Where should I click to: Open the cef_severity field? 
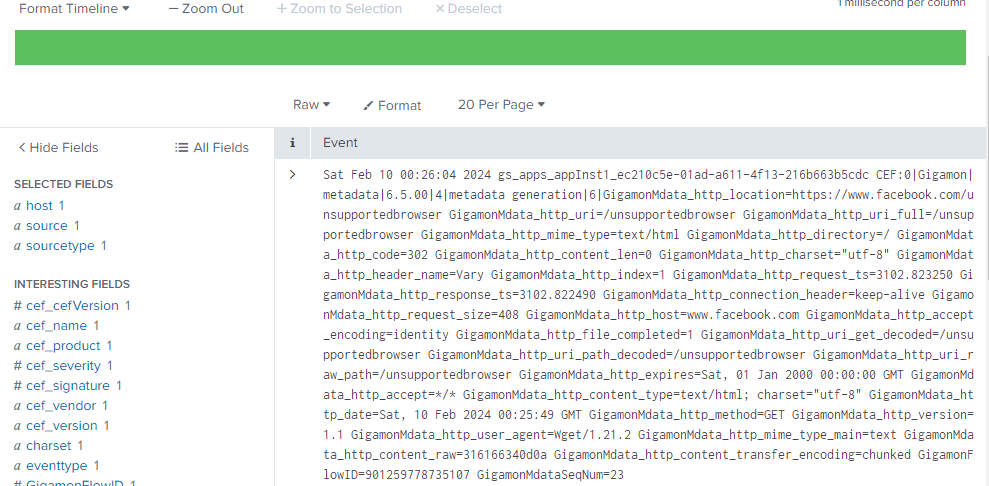(x=63, y=366)
